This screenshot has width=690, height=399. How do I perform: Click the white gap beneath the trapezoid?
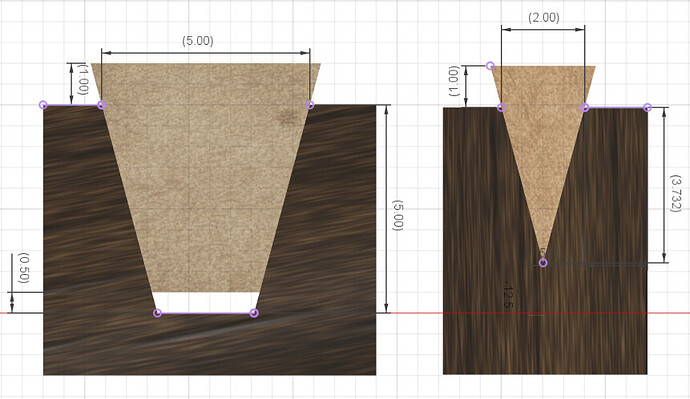click(206, 302)
